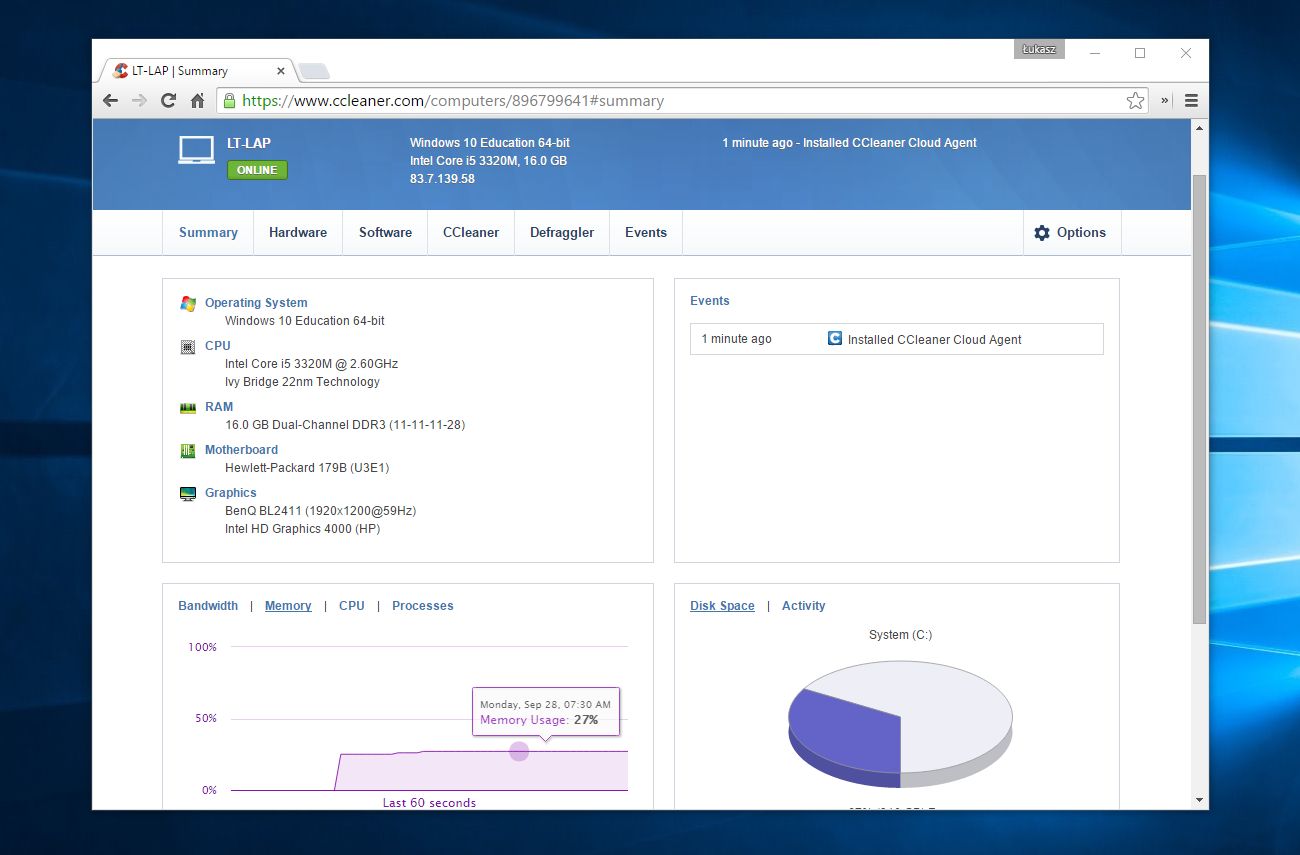Select the Memory chart tab
The image size is (1300, 855).
click(x=288, y=606)
